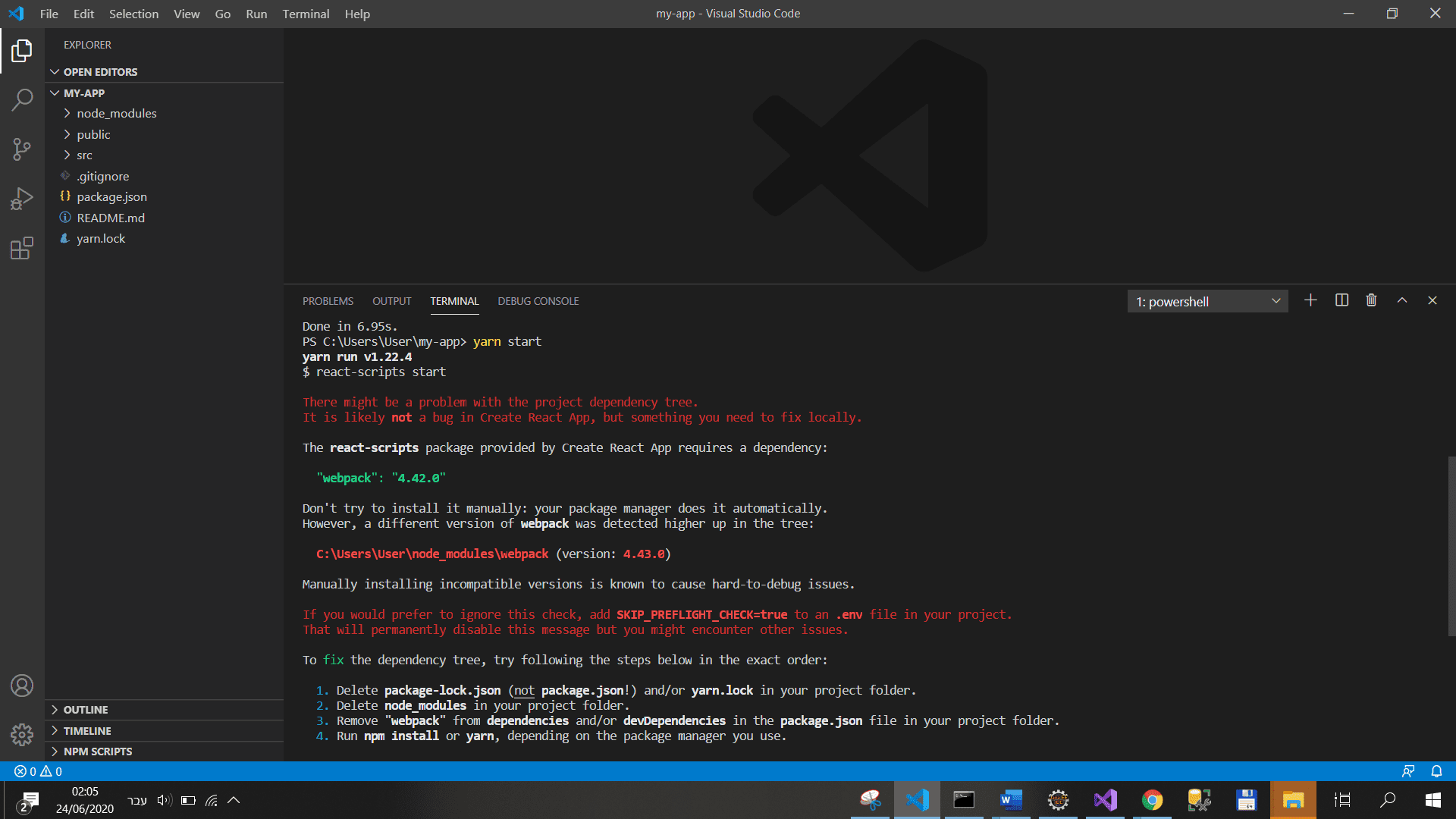Click the C:\Users\User\node_modules\webpack path text
1456x819 pixels.
pyautogui.click(x=432, y=554)
